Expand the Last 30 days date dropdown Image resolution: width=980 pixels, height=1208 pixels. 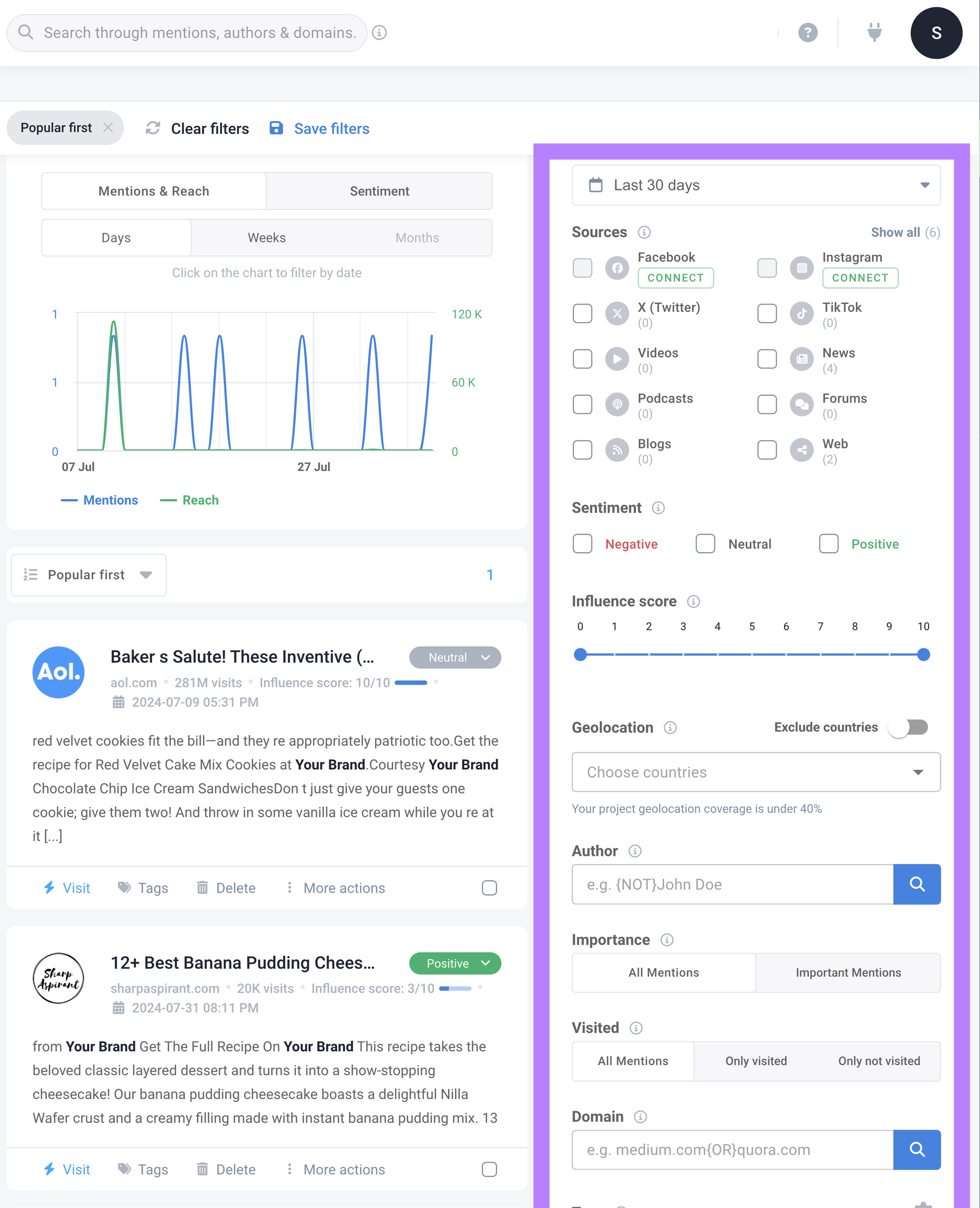click(x=755, y=185)
